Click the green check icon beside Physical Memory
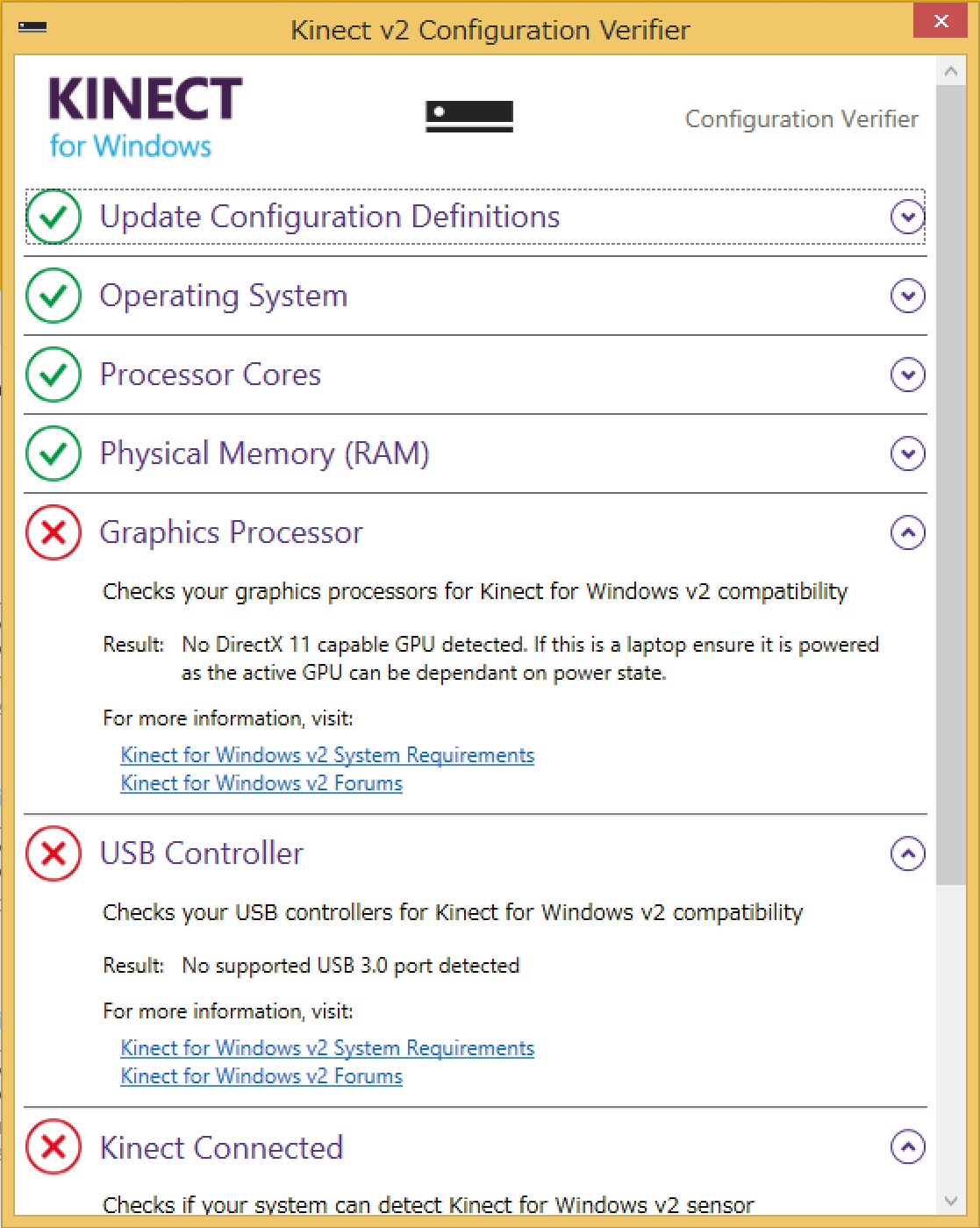Screen dimensions: 980x1228 [x=54, y=453]
